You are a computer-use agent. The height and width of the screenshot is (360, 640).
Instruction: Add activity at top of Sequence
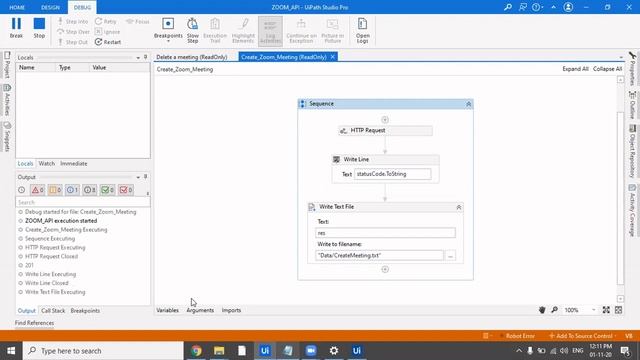pyautogui.click(x=385, y=120)
